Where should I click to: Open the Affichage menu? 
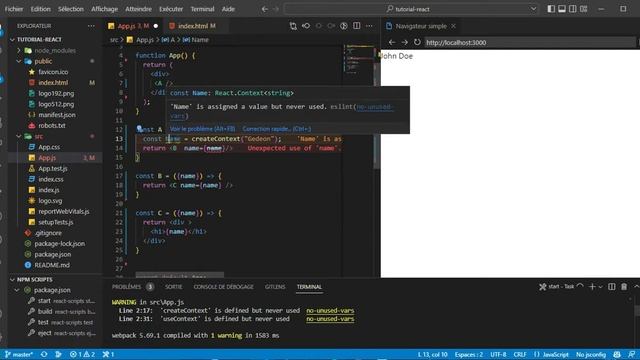(104, 9)
